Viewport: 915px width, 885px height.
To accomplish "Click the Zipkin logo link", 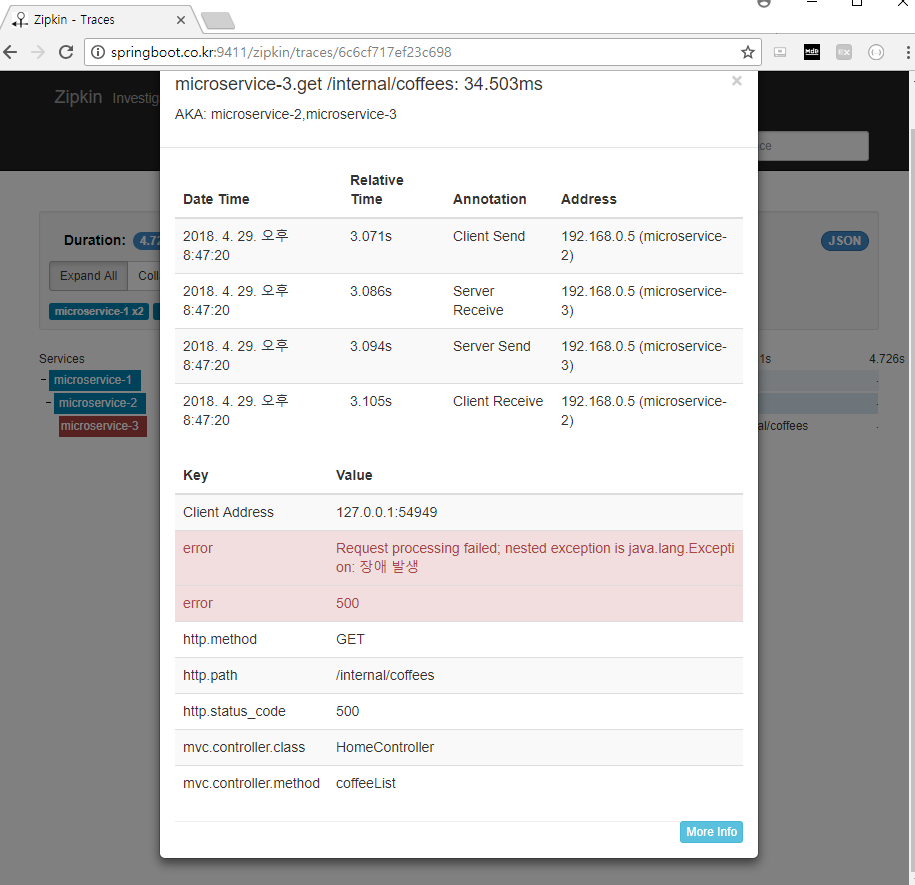I will pyautogui.click(x=78, y=97).
